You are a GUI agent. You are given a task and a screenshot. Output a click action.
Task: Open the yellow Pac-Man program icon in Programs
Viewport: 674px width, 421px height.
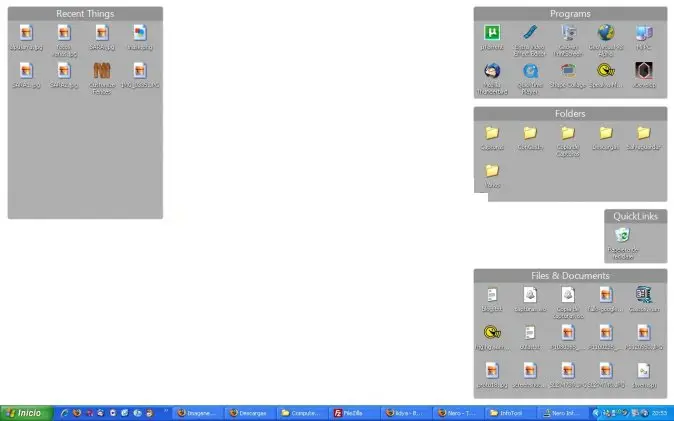click(606, 71)
